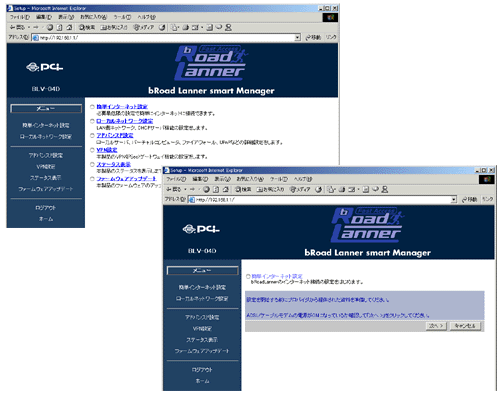Open Back history dropdown arrow in front window

185,189
